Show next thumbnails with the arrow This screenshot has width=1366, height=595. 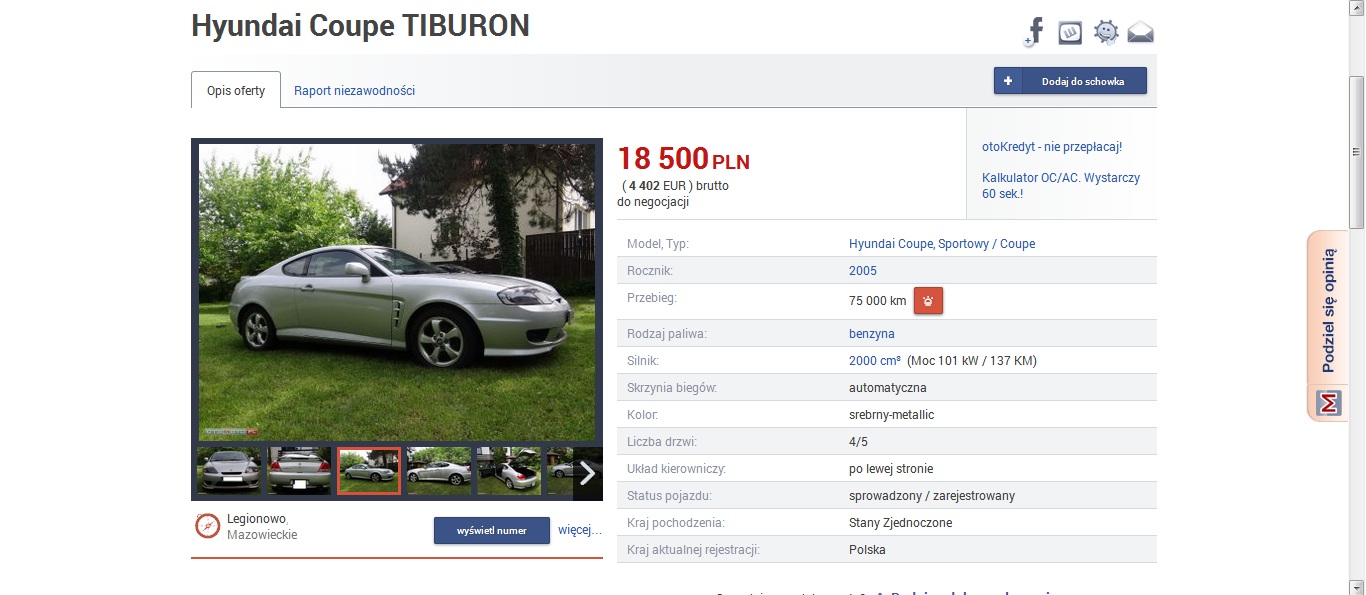tap(587, 473)
